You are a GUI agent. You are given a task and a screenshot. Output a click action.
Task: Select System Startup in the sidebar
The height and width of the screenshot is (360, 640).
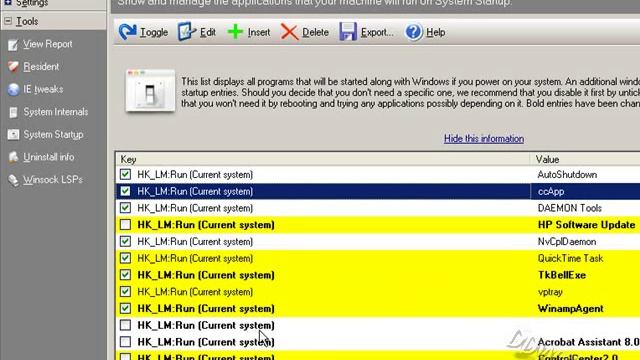pyautogui.click(x=53, y=135)
